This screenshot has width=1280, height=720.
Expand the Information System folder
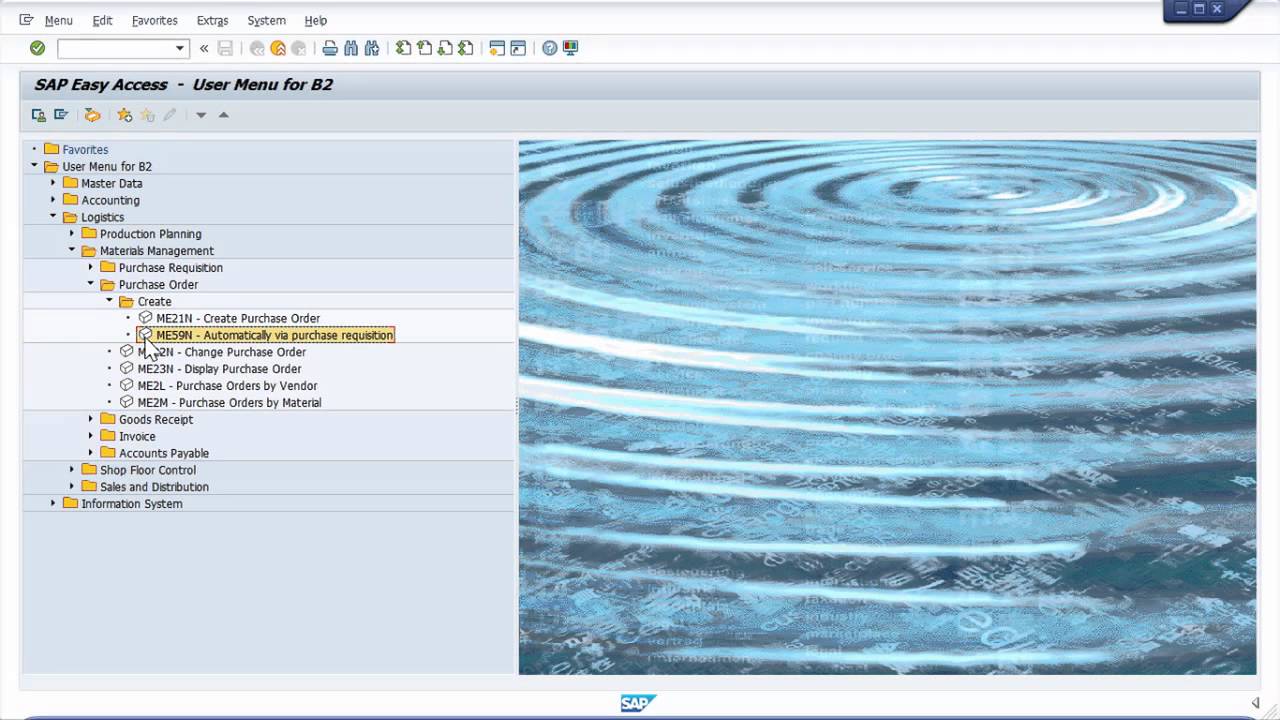tap(53, 503)
